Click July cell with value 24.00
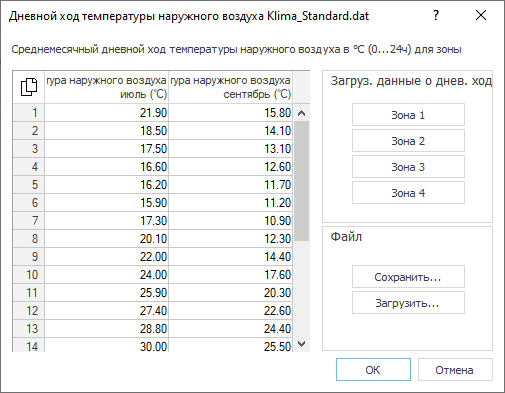The height and width of the screenshot is (393, 505). tap(107, 275)
